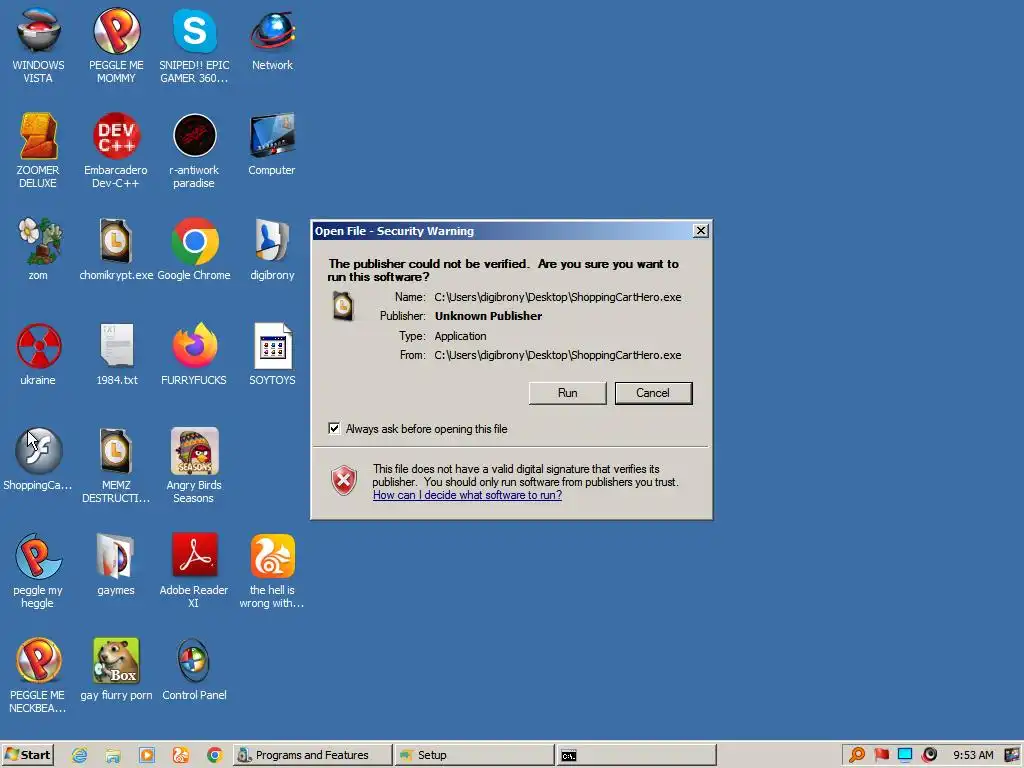This screenshot has width=1024, height=768.
Task: Open the Control Panel desktop icon
Action: tap(194, 670)
